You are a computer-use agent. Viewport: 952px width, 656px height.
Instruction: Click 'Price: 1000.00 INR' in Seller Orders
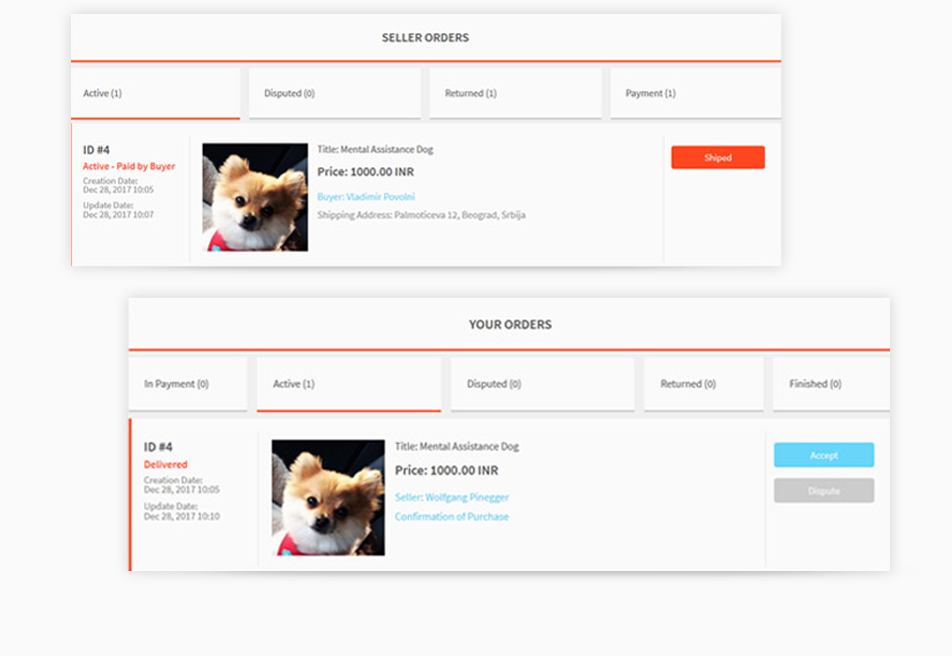(x=366, y=172)
